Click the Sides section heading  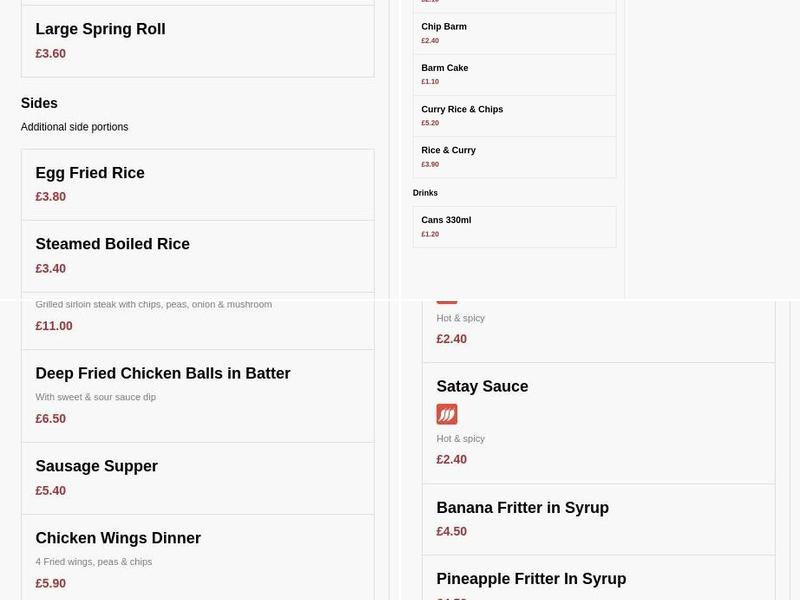(40, 103)
